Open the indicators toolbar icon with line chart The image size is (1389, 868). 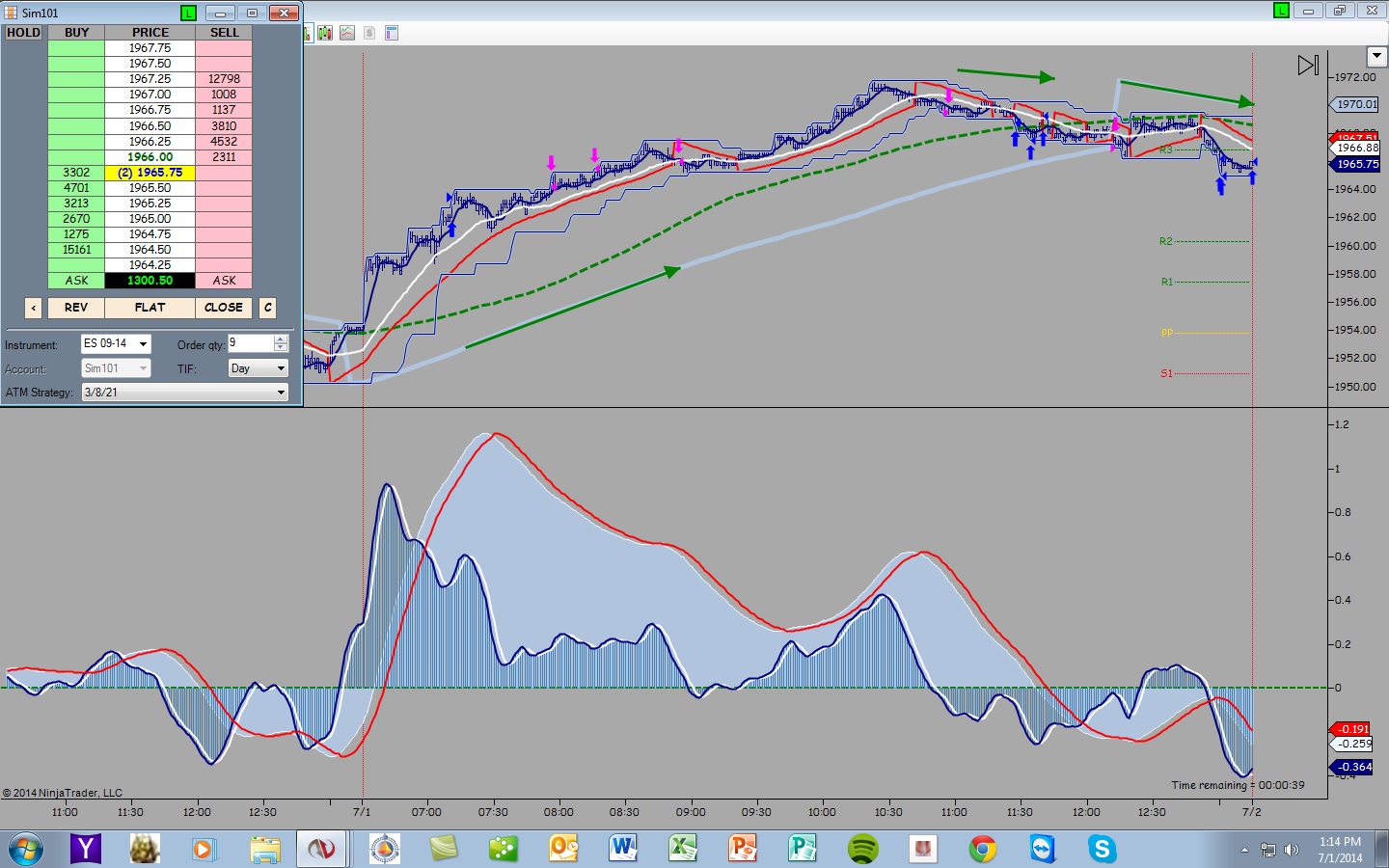[x=347, y=33]
